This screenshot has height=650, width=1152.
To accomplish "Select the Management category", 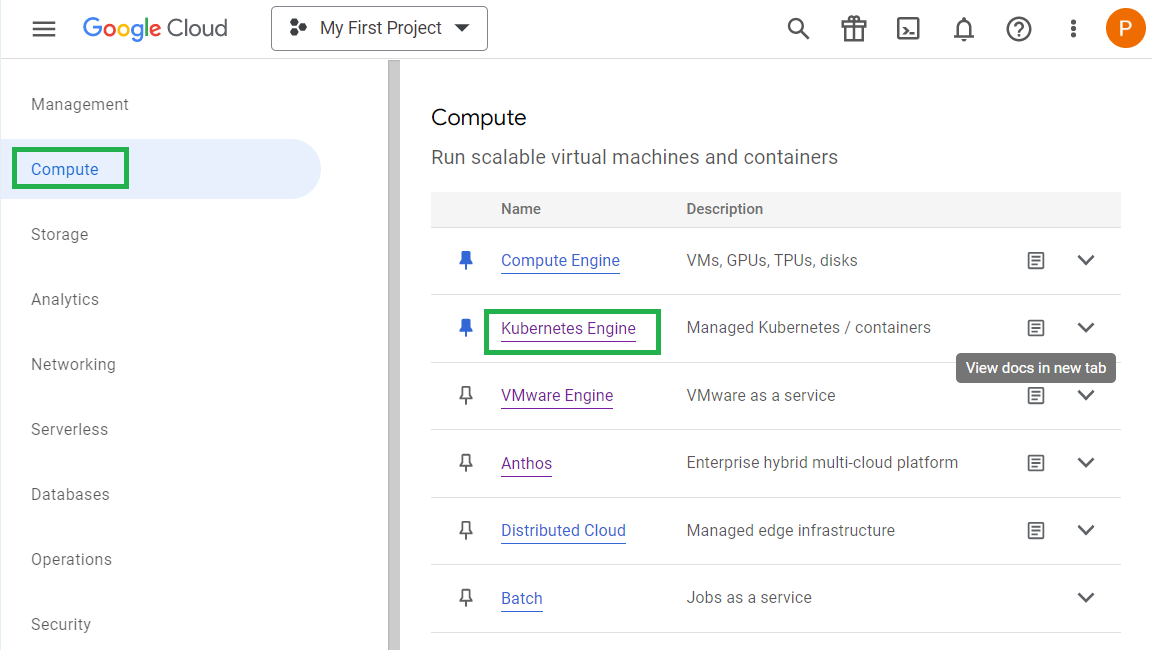I will tap(79, 104).
